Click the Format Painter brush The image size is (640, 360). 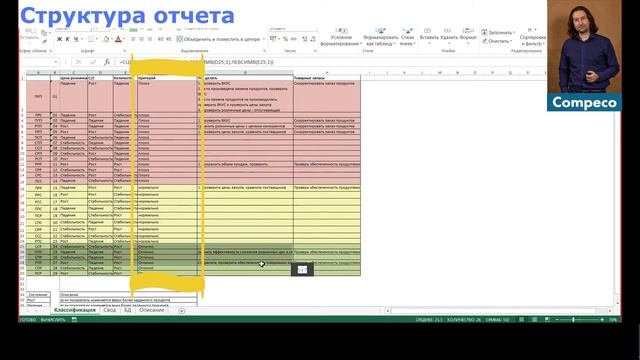(44, 42)
